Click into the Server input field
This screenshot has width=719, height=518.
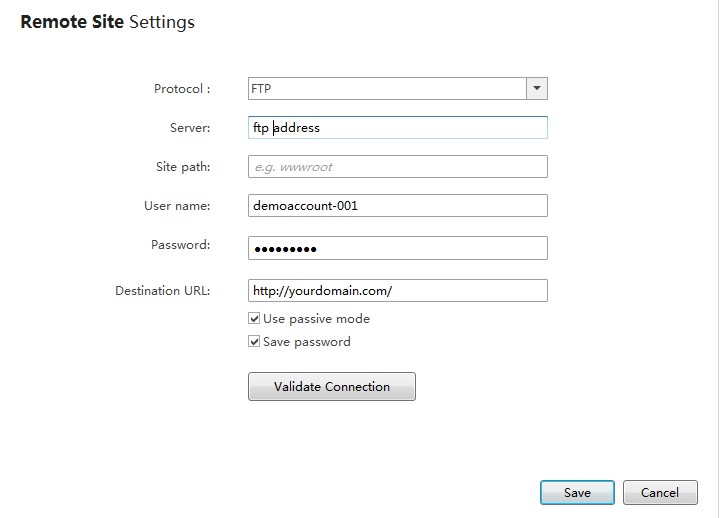click(397, 127)
